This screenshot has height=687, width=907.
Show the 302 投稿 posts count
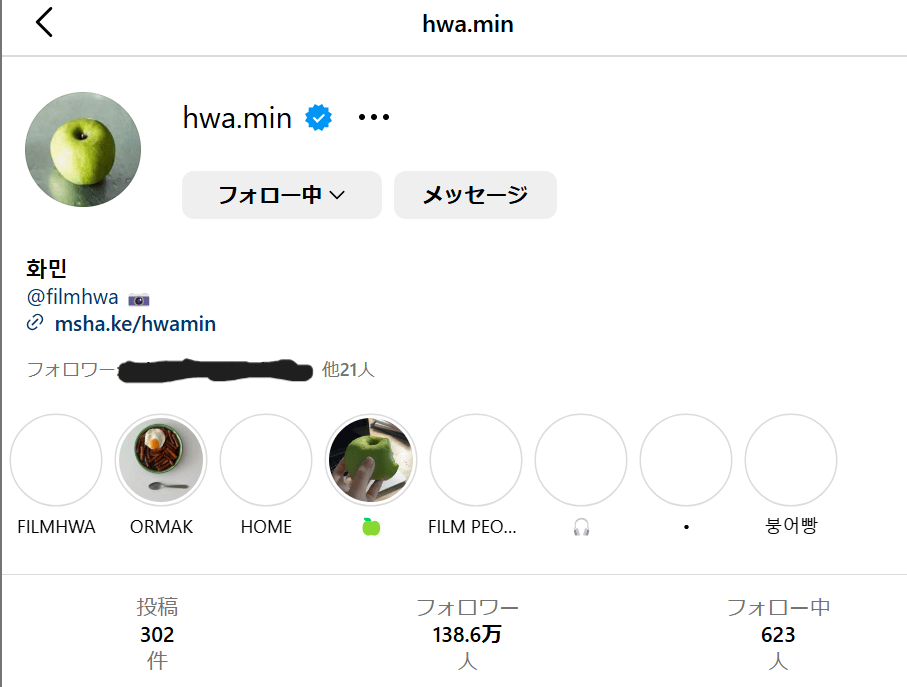point(157,634)
